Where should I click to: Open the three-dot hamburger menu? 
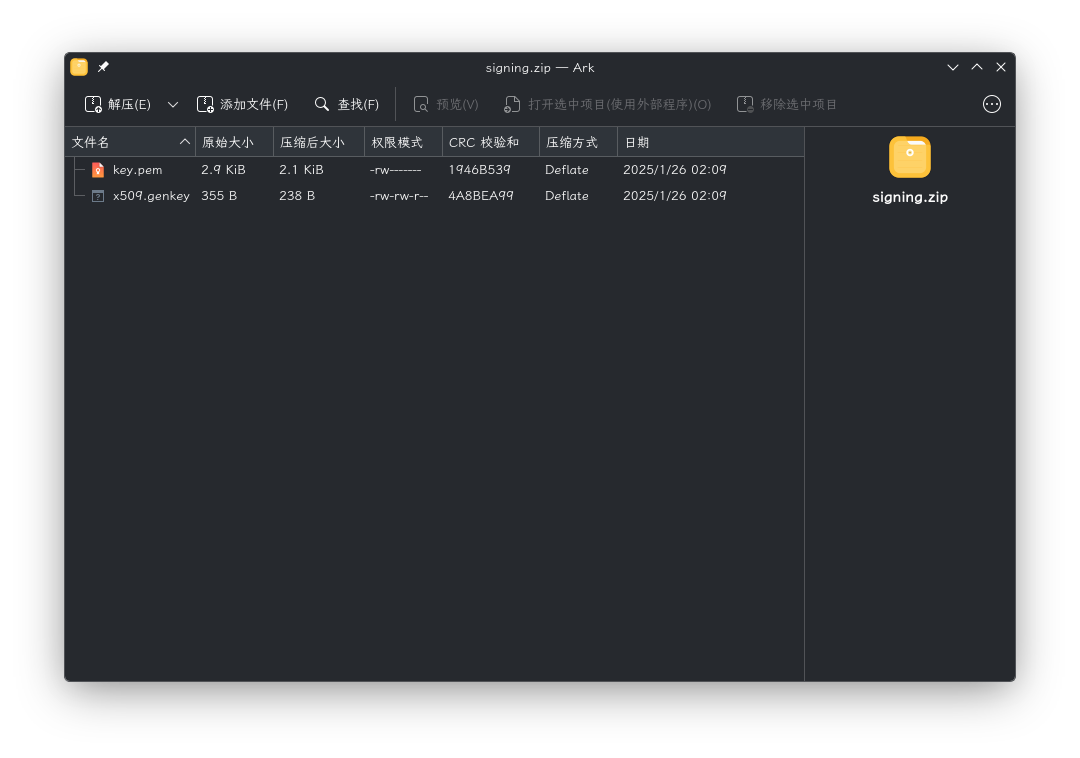click(x=991, y=105)
